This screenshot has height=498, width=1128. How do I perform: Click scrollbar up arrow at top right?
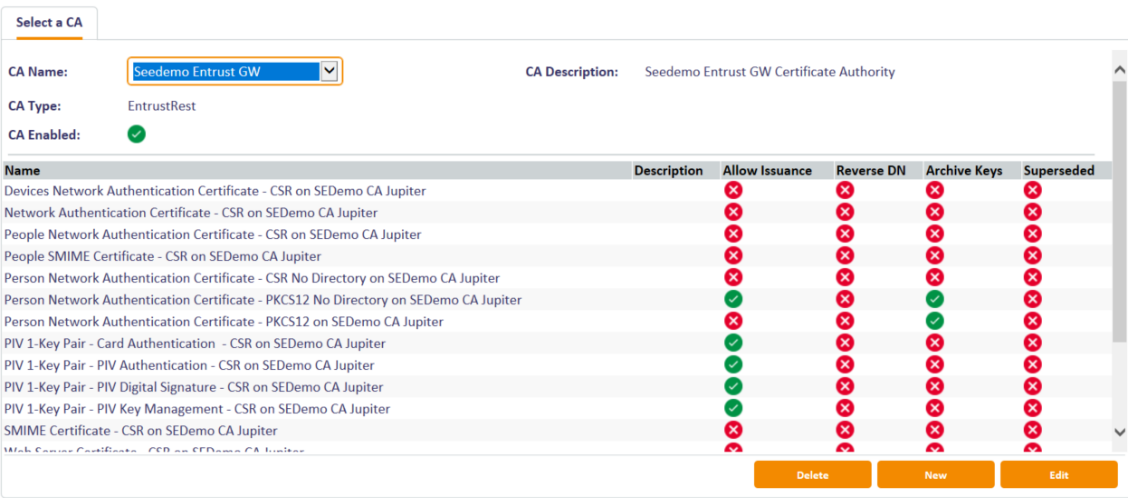coord(1119,70)
